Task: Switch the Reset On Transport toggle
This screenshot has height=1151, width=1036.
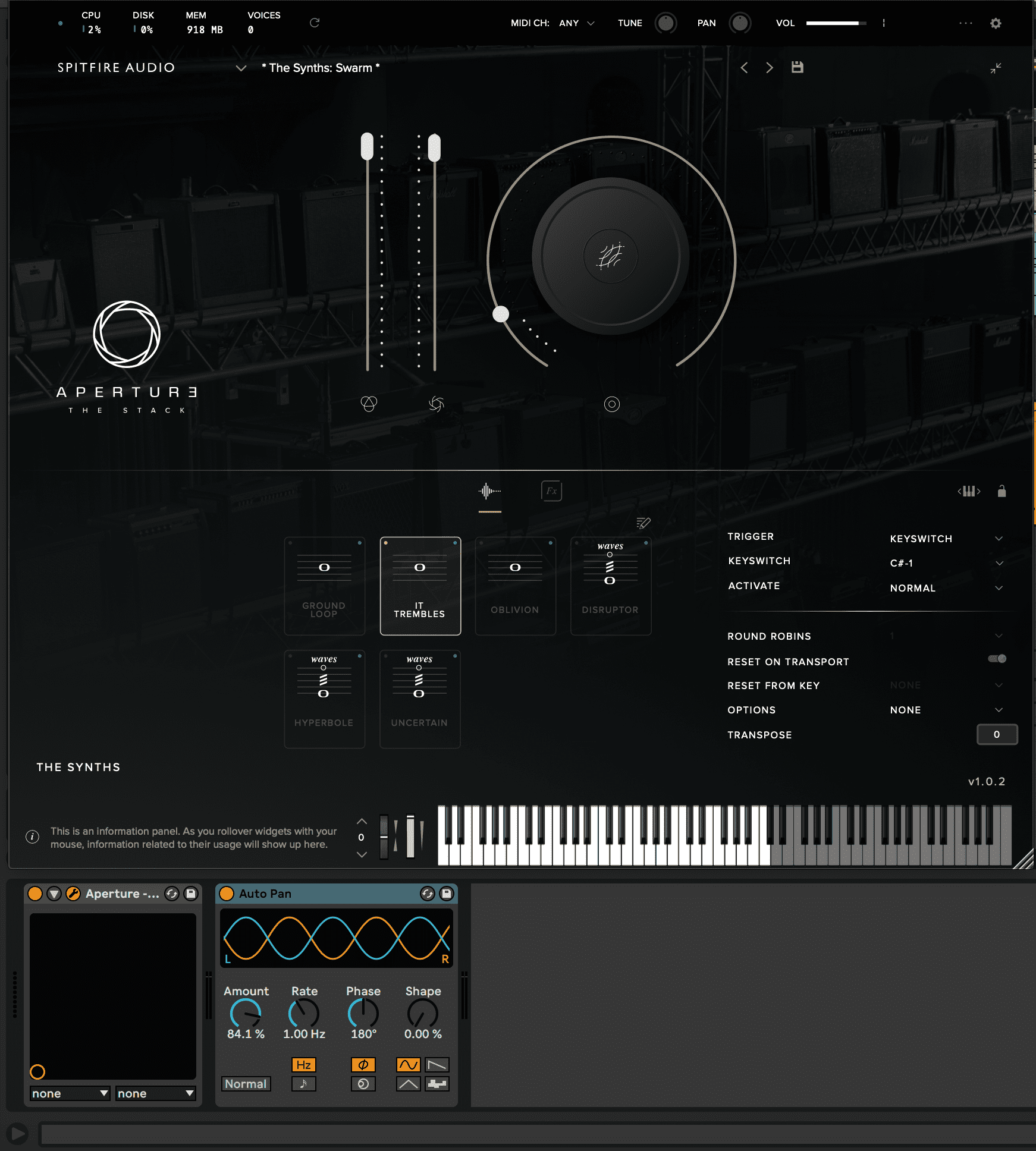Action: tap(997, 659)
